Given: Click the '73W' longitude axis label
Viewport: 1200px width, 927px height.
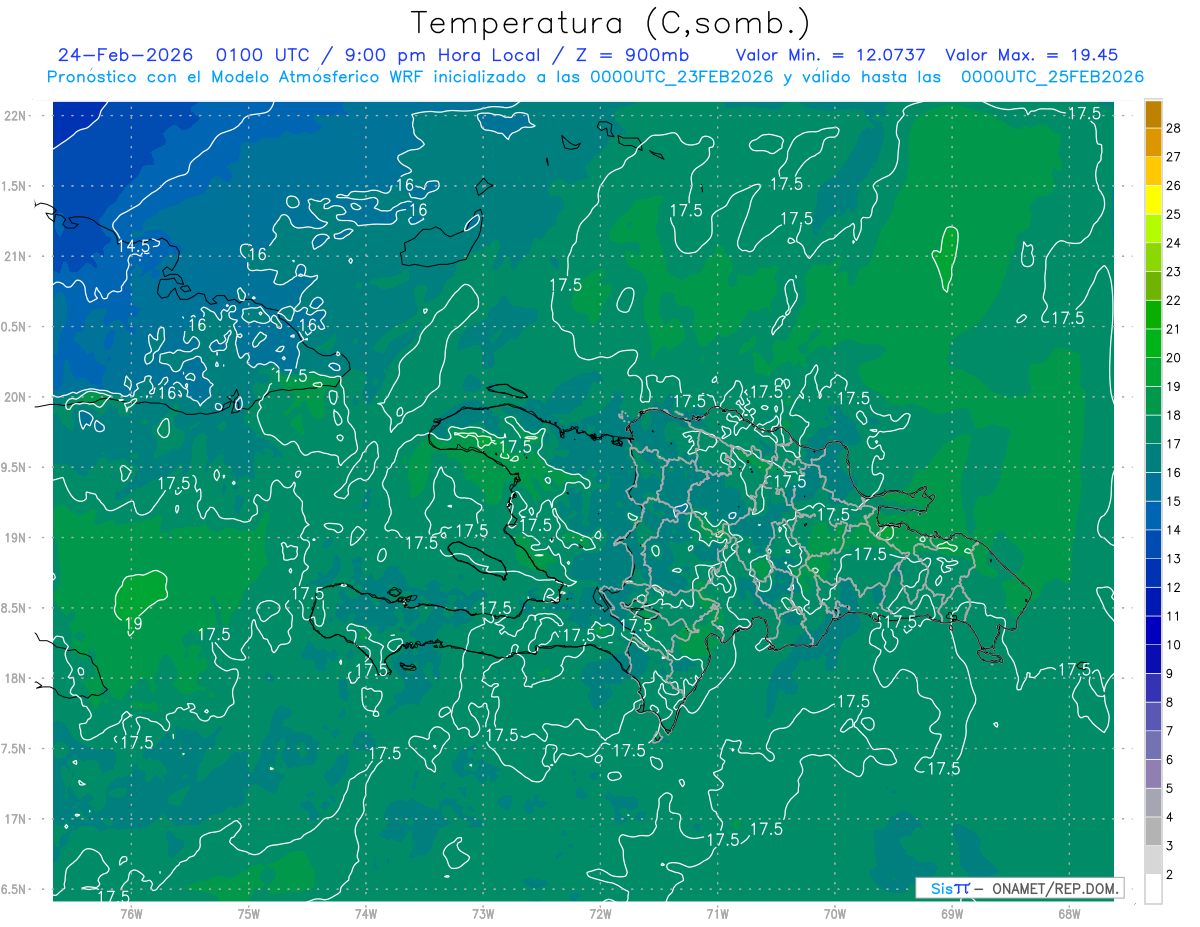Looking at the screenshot, I should (483, 914).
